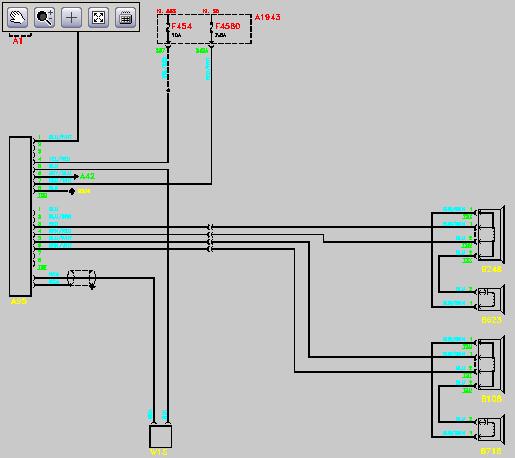Screen dimensions: 515x458
Task: Select the A1943 fuse box label
Action: [x=267, y=17]
